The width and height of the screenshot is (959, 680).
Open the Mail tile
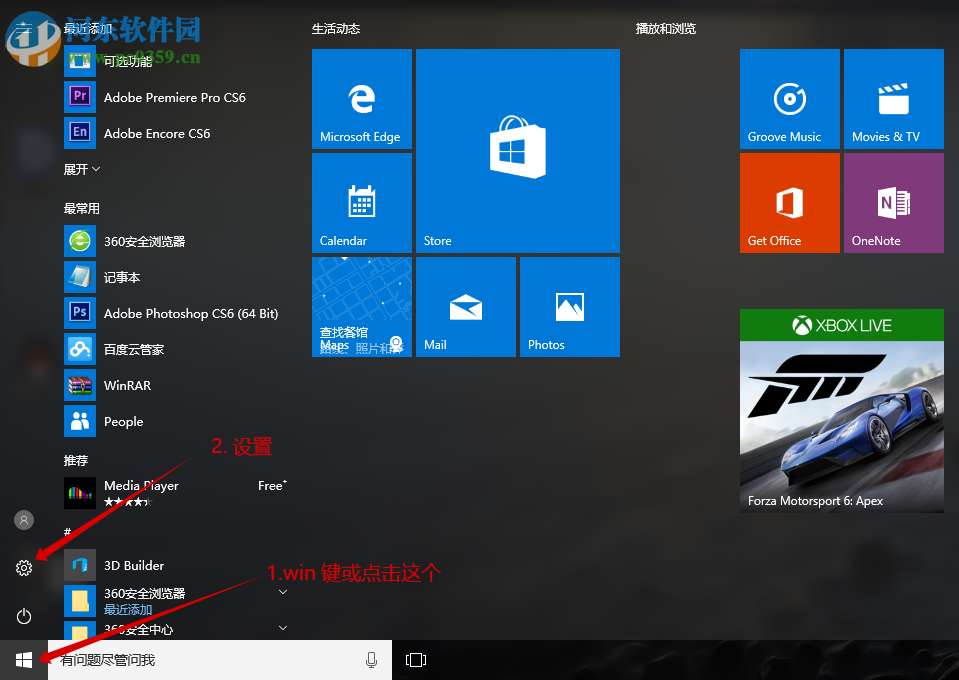pos(466,306)
